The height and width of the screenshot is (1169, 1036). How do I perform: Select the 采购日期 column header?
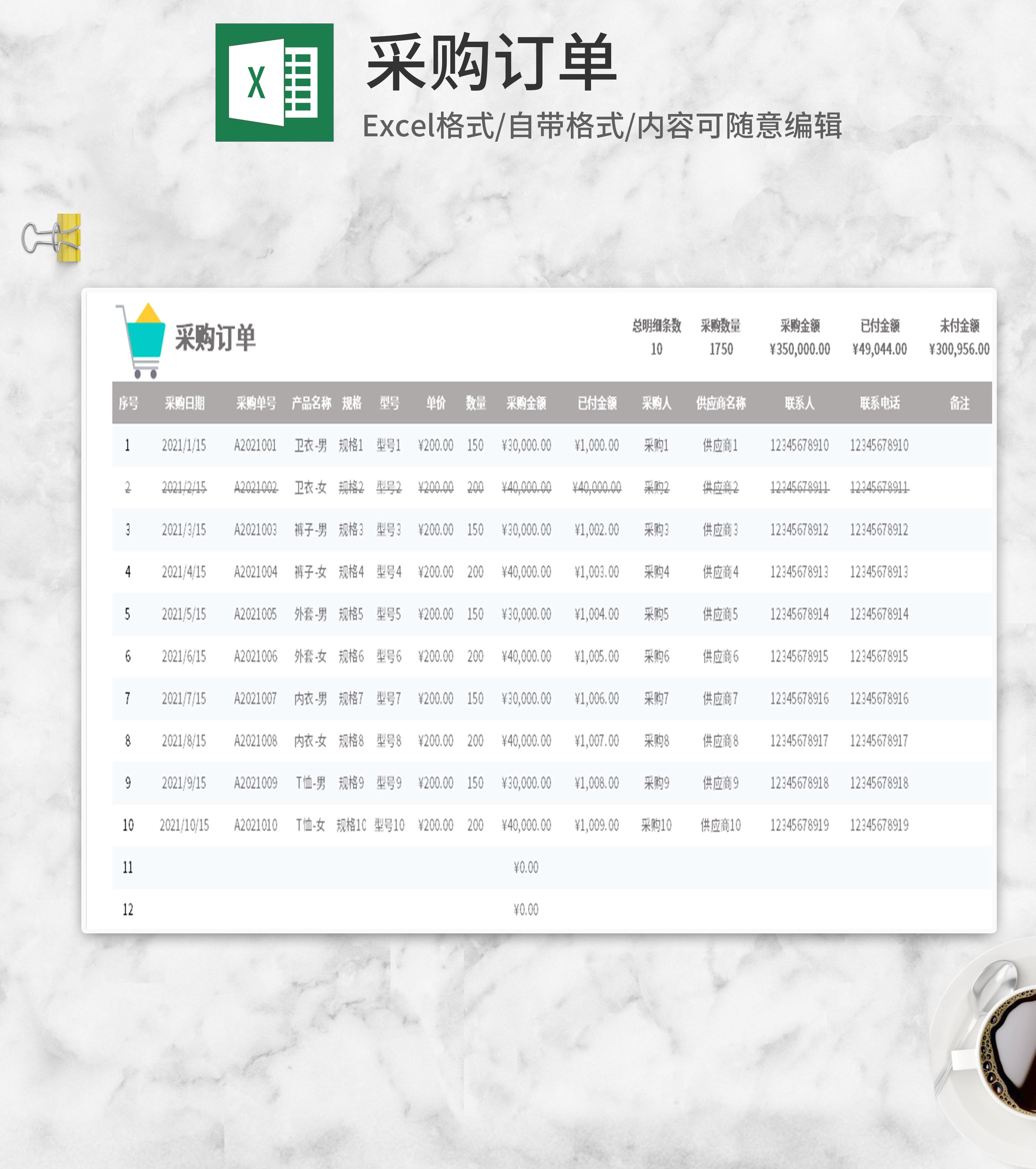pos(184,403)
